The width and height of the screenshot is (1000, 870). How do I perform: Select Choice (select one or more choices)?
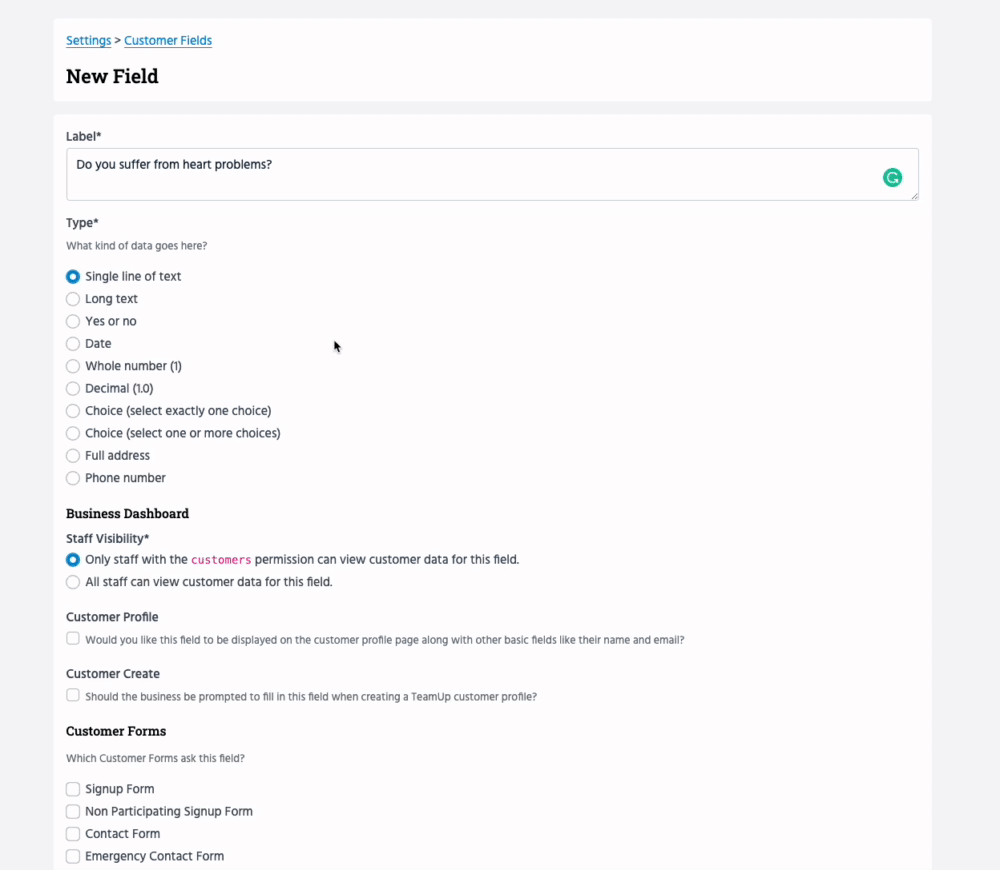click(x=73, y=434)
